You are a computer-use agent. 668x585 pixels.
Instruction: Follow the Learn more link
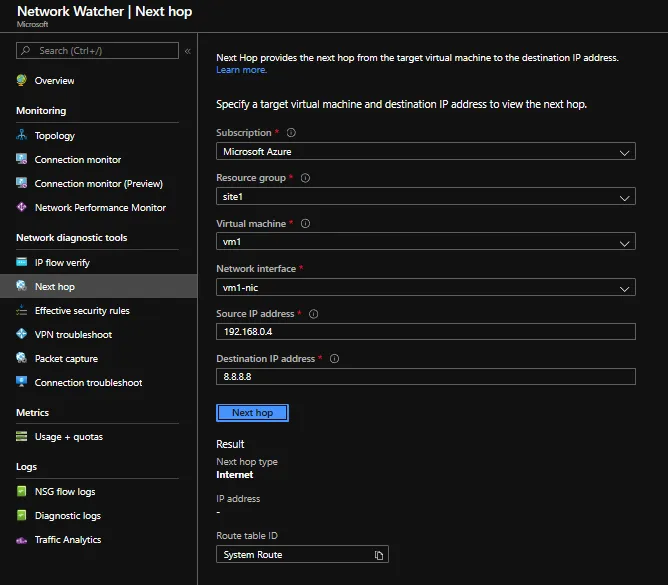click(241, 70)
